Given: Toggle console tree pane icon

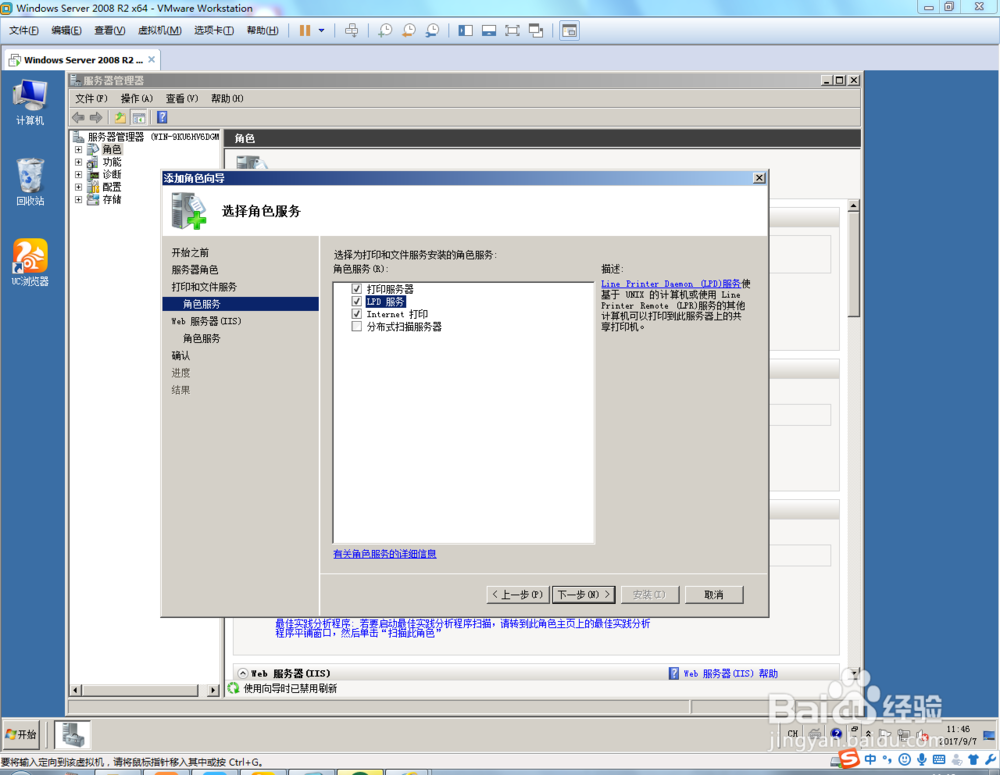Looking at the screenshot, I should 138,117.
